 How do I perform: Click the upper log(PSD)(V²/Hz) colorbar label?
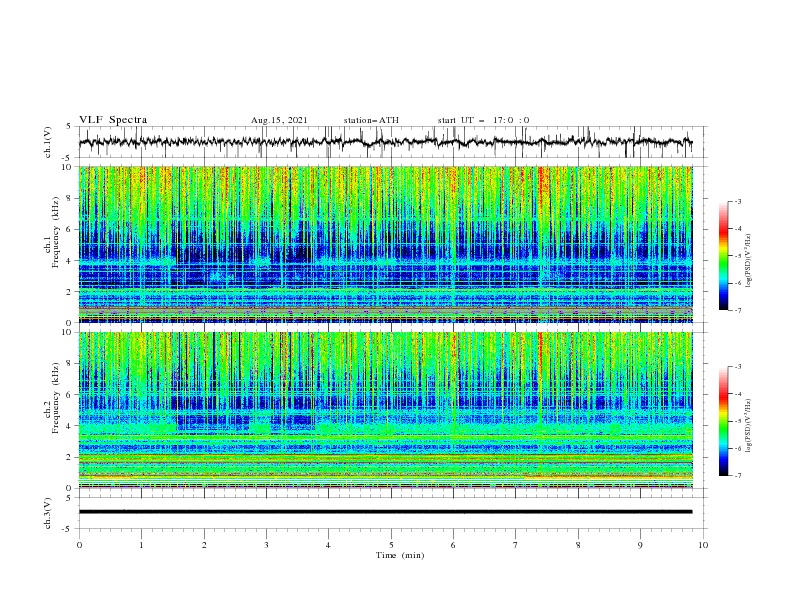pyautogui.click(x=748, y=261)
